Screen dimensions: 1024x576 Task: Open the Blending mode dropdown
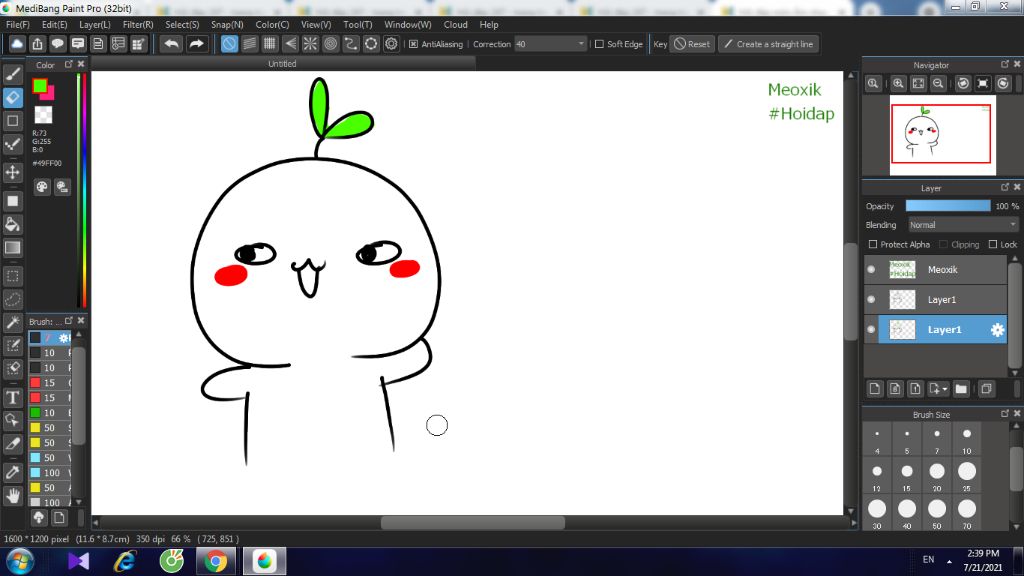point(962,225)
